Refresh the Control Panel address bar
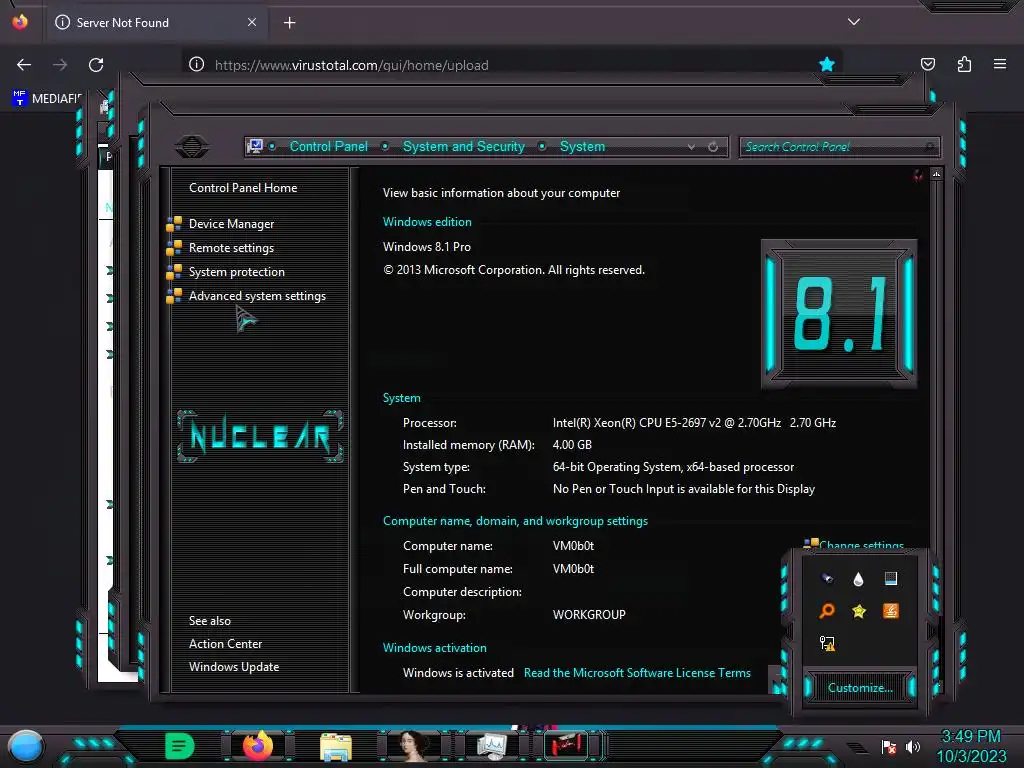The width and height of the screenshot is (1024, 768). [x=713, y=147]
